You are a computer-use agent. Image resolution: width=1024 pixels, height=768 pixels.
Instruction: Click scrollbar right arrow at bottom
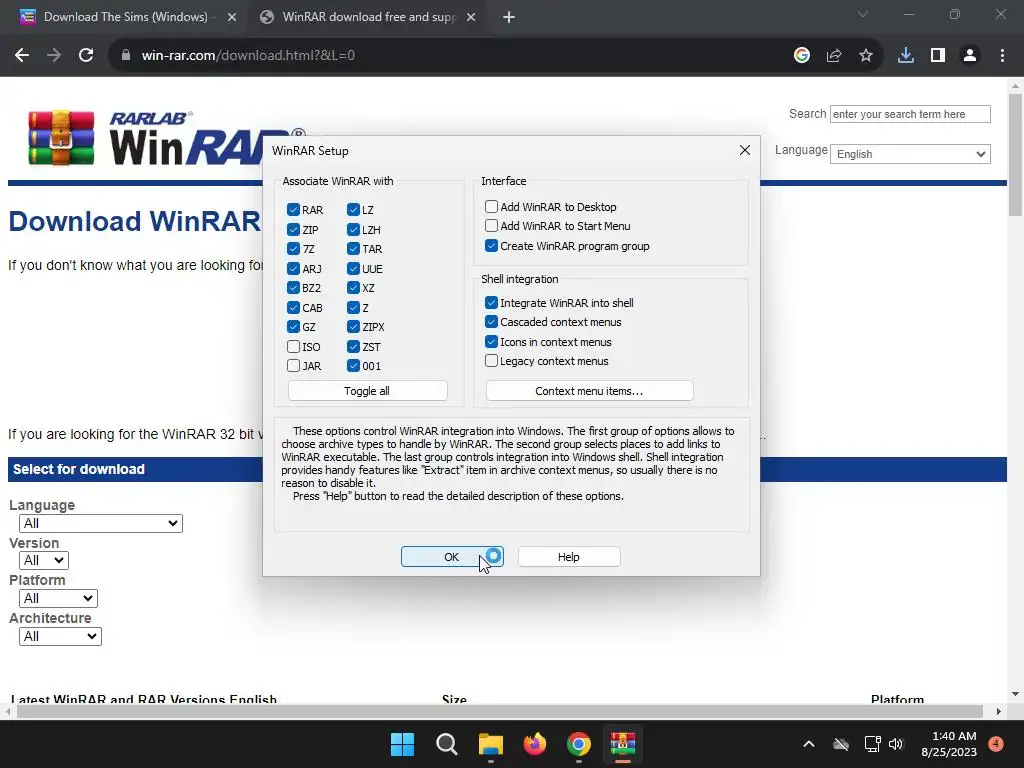coord(999,711)
